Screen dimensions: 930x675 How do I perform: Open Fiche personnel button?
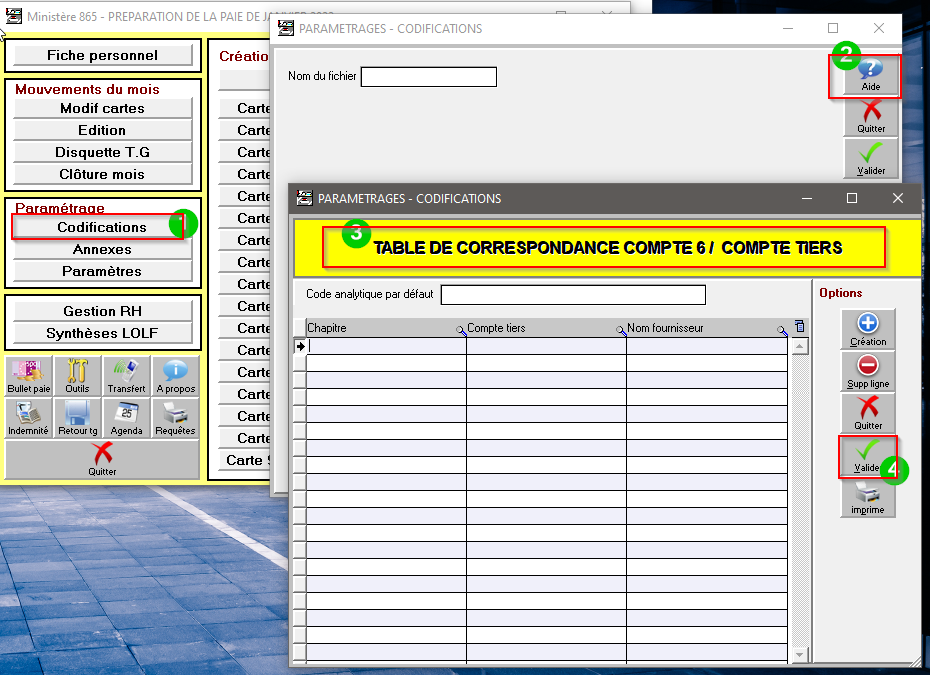click(x=102, y=56)
